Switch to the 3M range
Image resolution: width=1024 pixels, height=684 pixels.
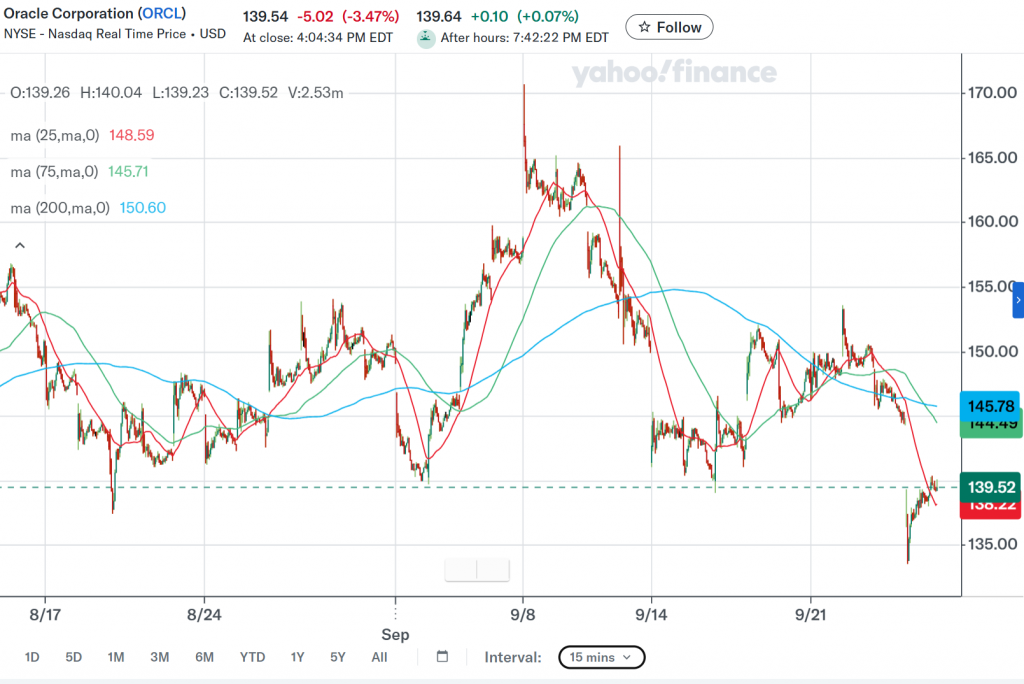[x=160, y=657]
